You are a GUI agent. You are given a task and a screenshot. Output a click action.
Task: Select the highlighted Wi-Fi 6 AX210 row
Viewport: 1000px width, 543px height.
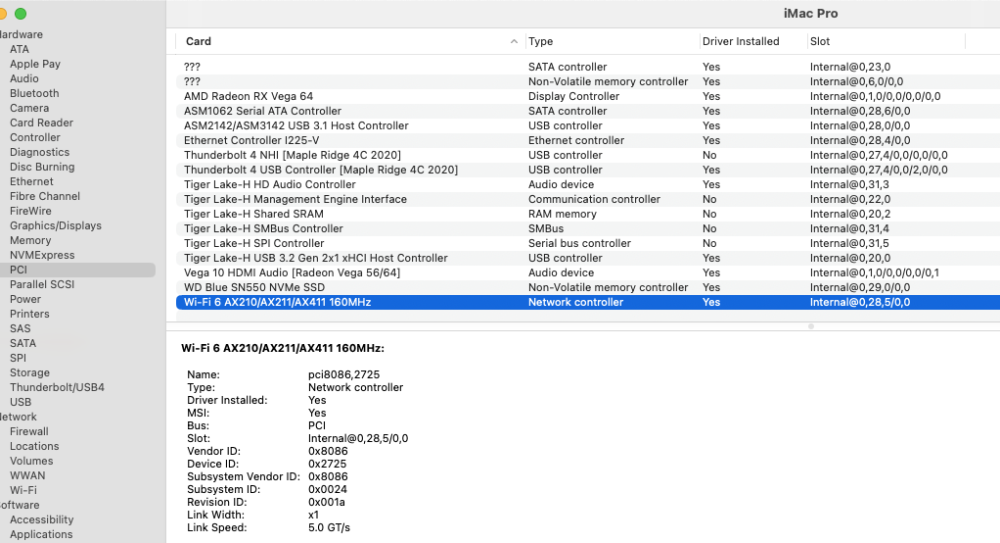588,302
